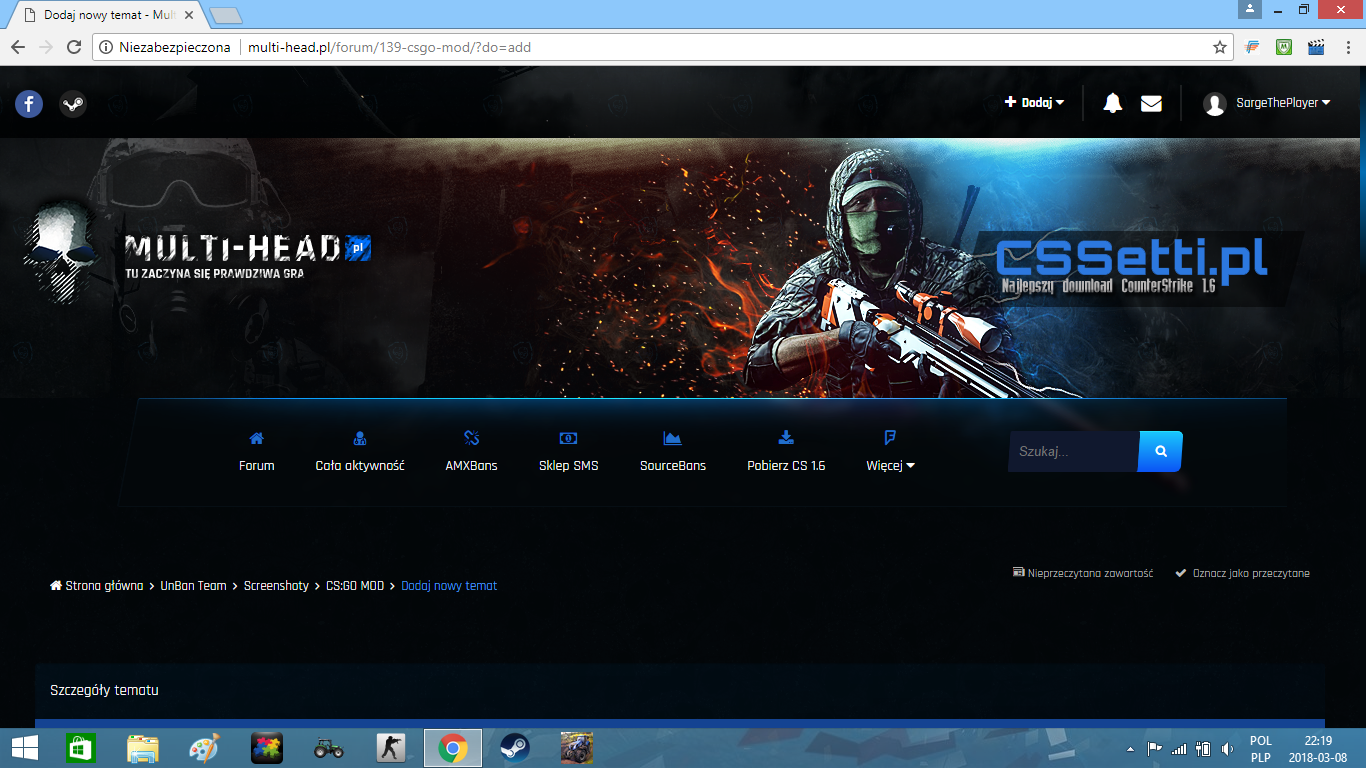The width and height of the screenshot is (1366, 768).
Task: Reload the page in Chrome
Action: click(x=73, y=47)
